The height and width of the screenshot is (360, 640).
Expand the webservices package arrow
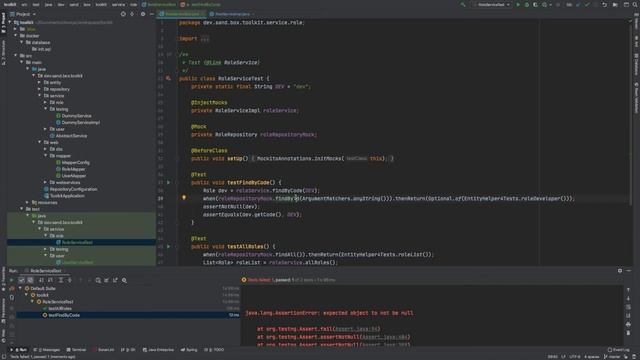[x=46, y=182]
